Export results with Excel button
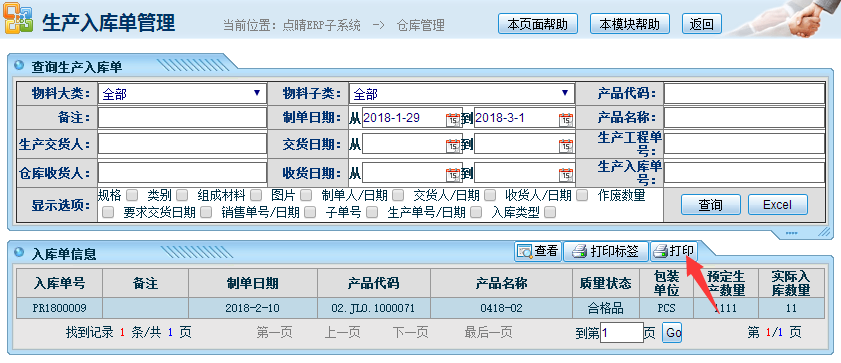The width and height of the screenshot is (841, 363). [777, 204]
